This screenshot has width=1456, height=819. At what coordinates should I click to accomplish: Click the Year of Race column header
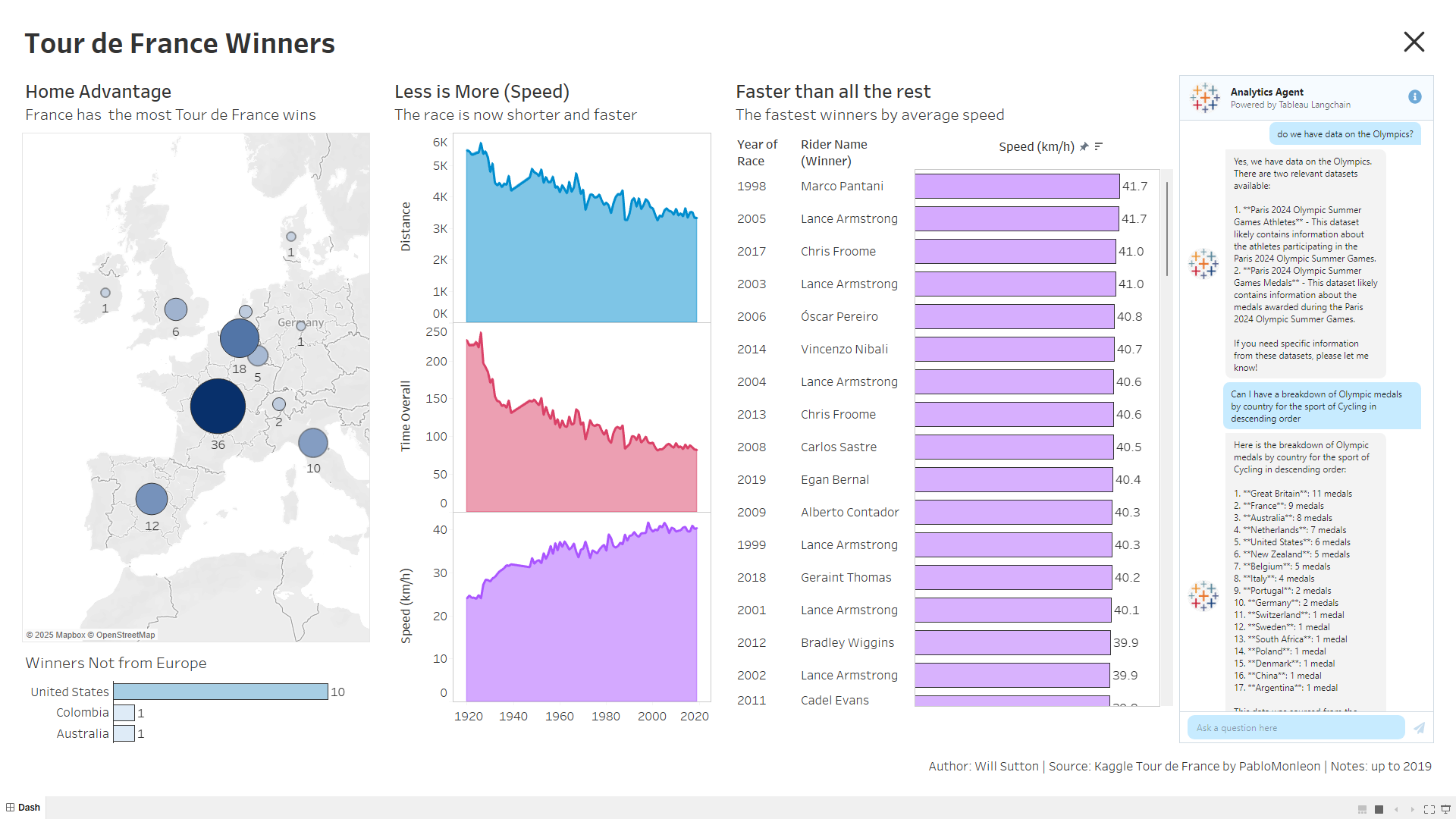click(x=757, y=152)
